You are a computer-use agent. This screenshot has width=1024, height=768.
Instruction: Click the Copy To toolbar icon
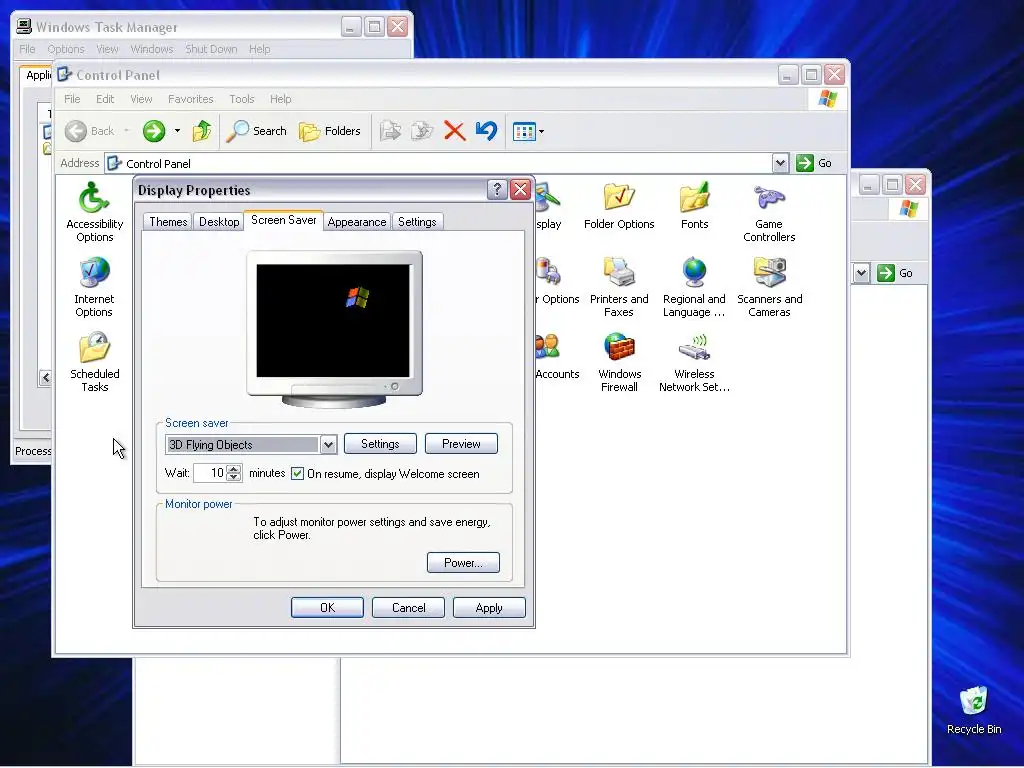pyautogui.click(x=422, y=131)
